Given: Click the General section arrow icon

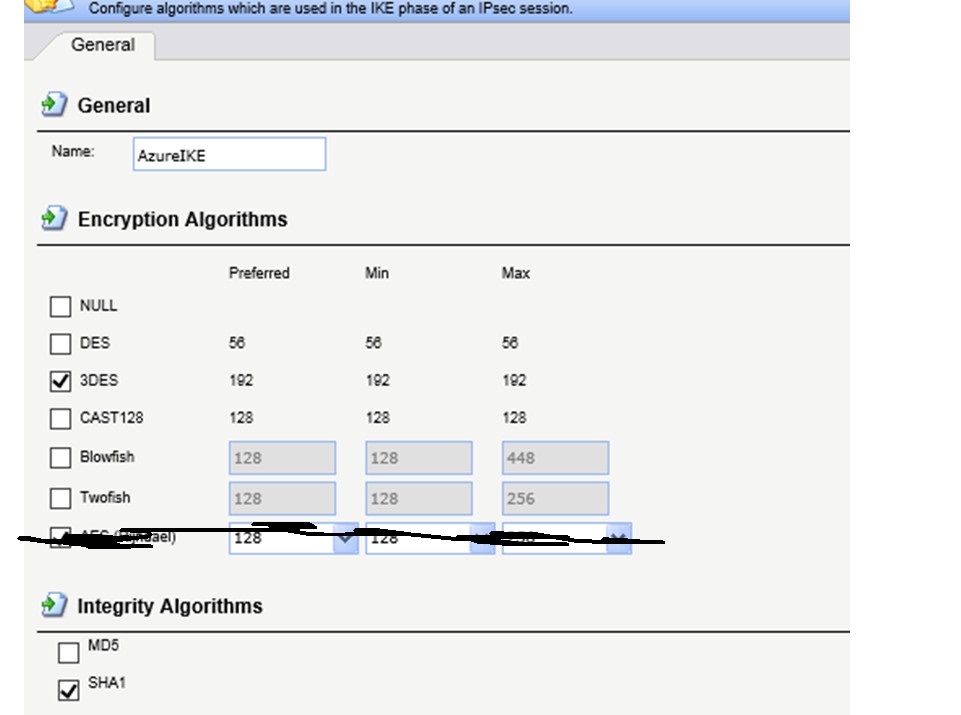Looking at the screenshot, I should (x=53, y=105).
